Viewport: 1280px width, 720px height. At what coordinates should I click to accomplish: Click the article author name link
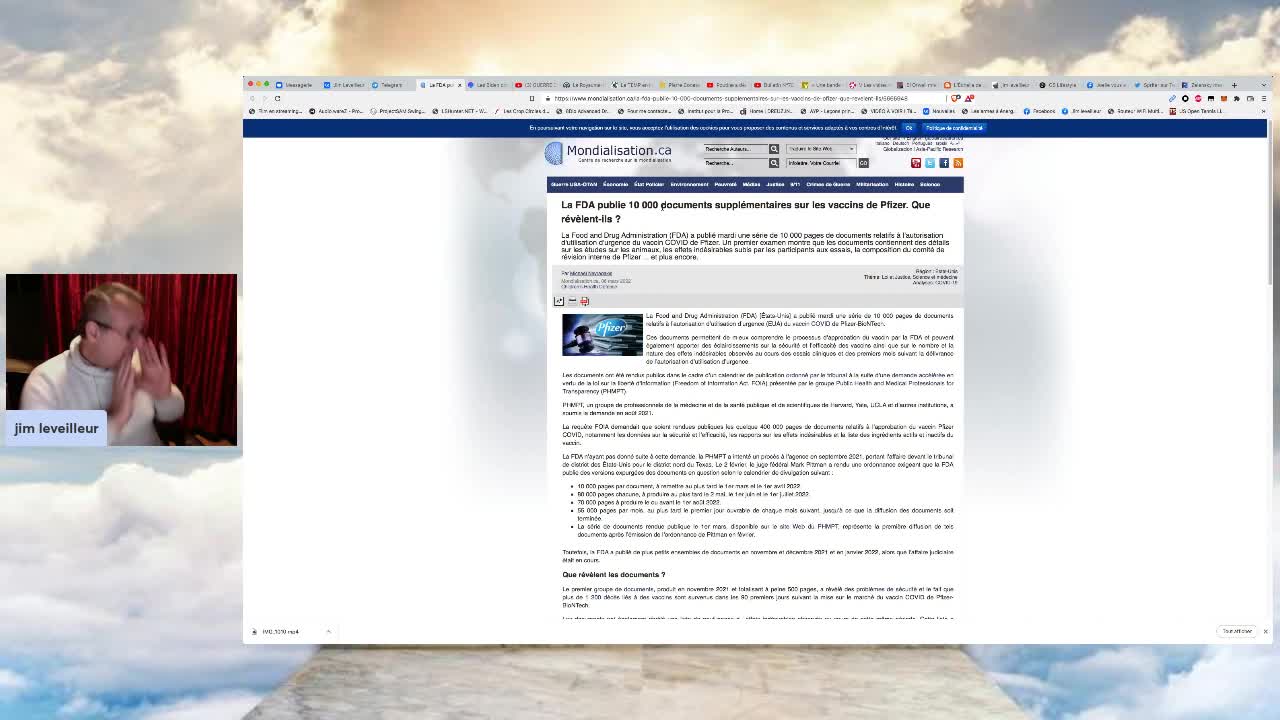coord(591,273)
